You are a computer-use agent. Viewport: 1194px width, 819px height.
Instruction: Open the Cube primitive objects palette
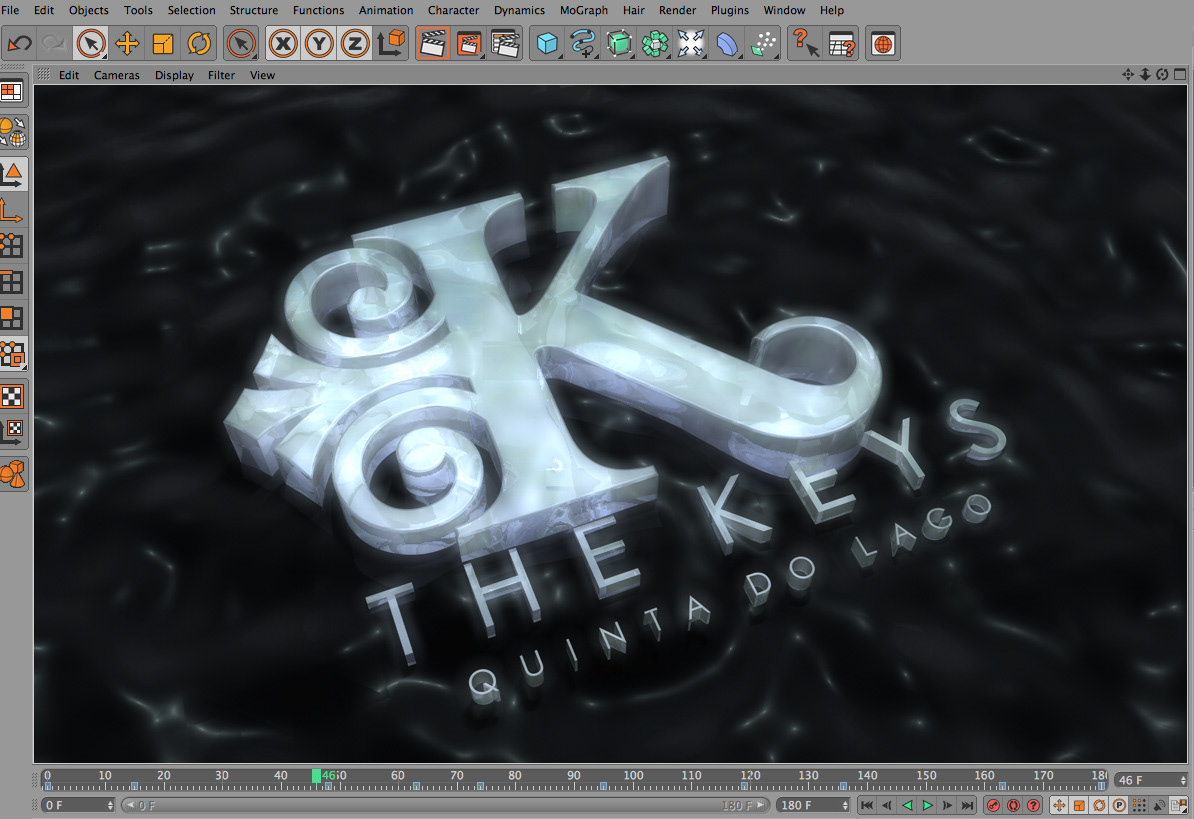[547, 43]
